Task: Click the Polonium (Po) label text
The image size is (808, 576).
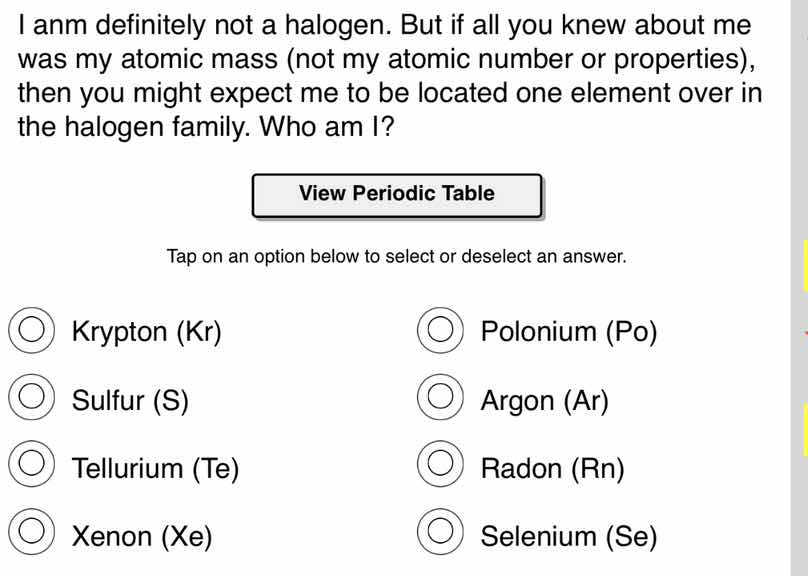Action: coord(568,330)
